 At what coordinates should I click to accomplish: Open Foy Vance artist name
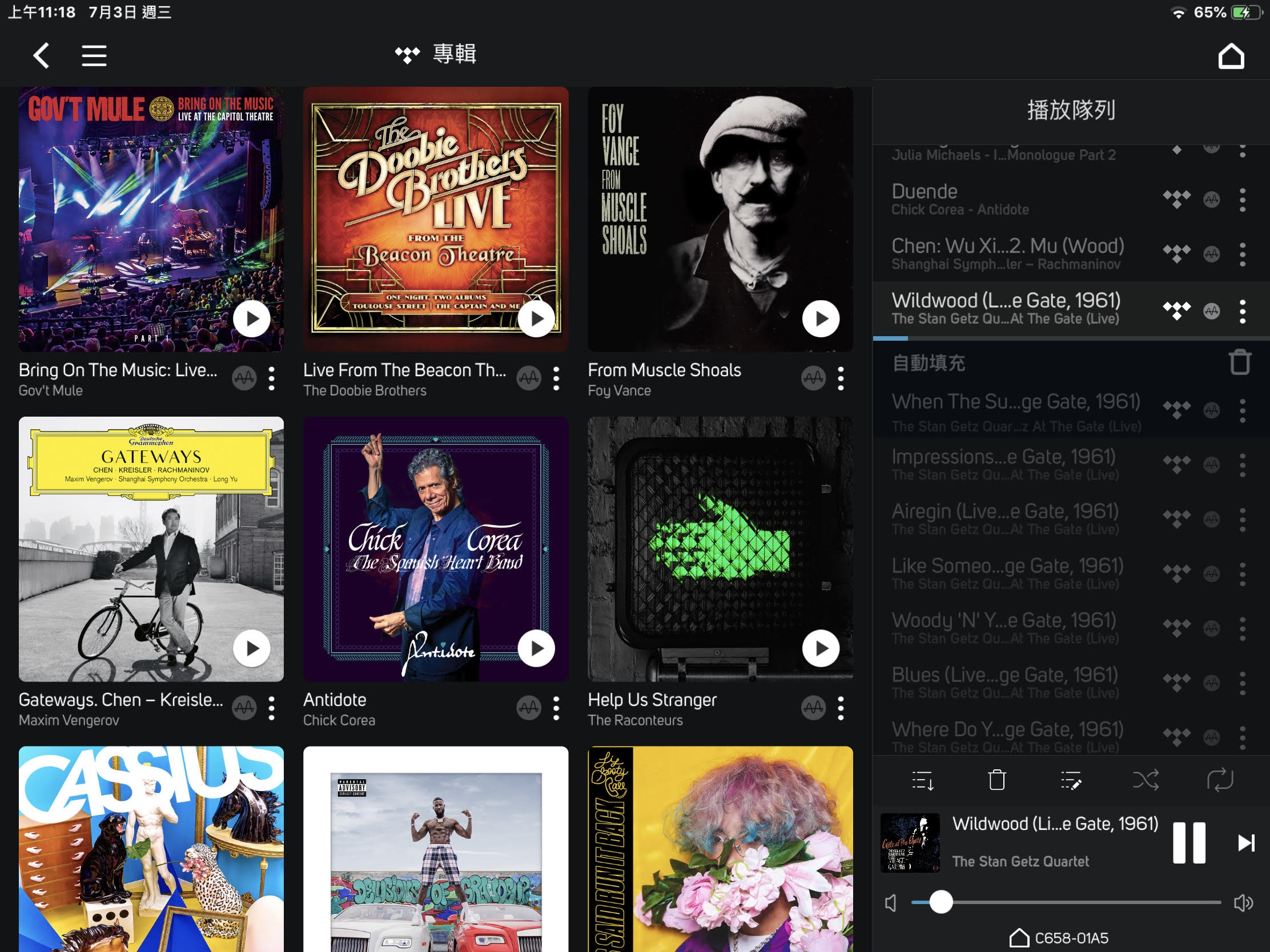pyautogui.click(x=620, y=390)
